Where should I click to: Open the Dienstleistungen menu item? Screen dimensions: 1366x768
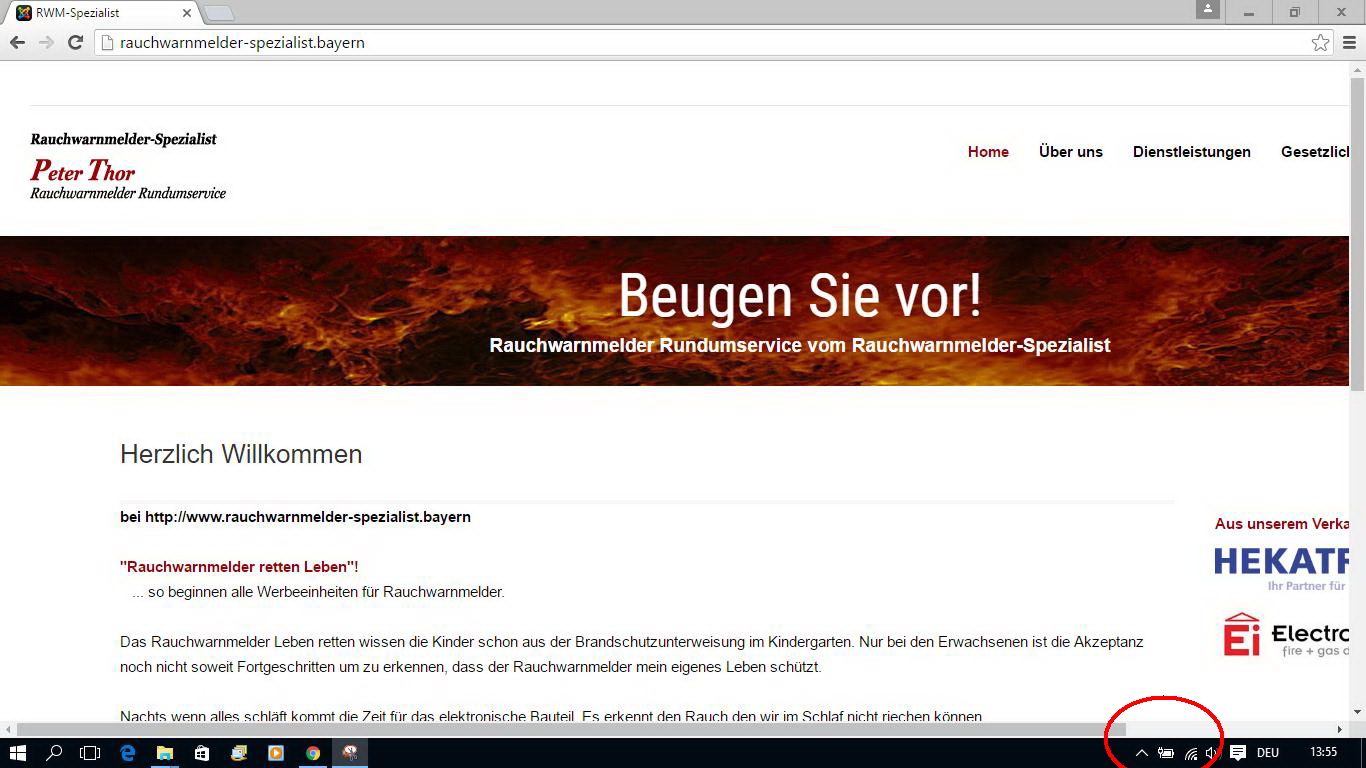(1191, 152)
